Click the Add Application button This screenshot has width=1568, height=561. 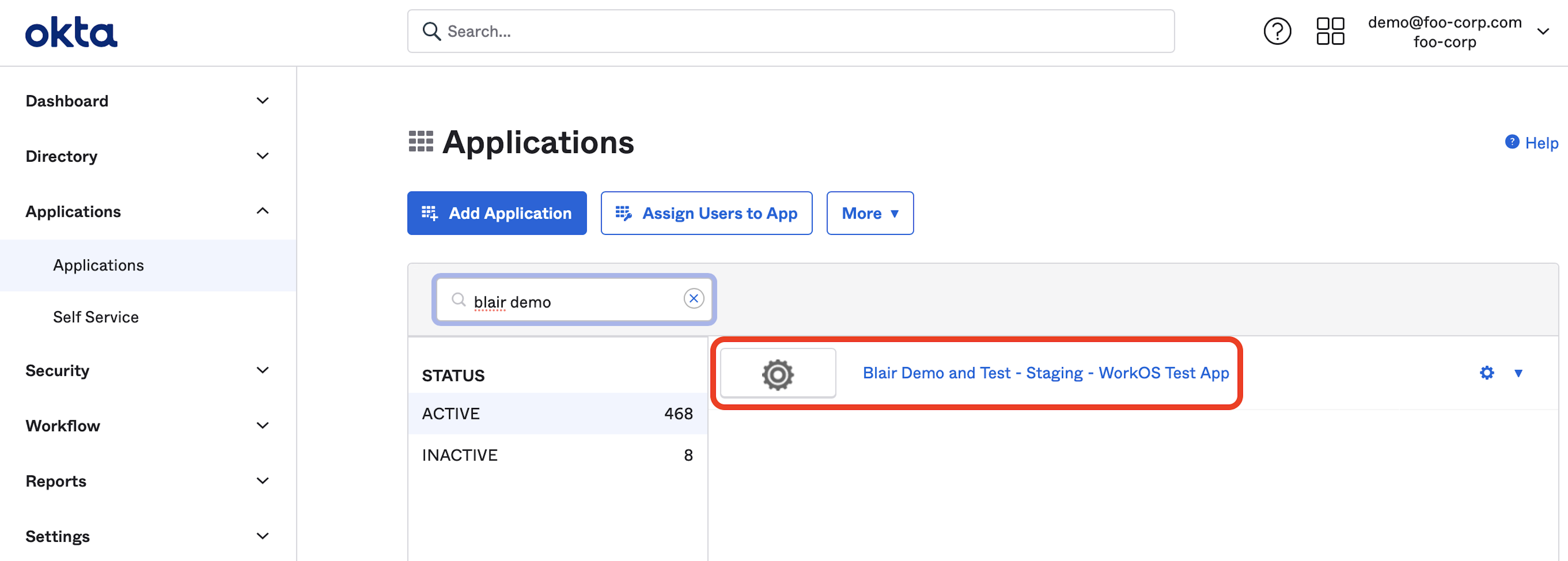coord(497,213)
